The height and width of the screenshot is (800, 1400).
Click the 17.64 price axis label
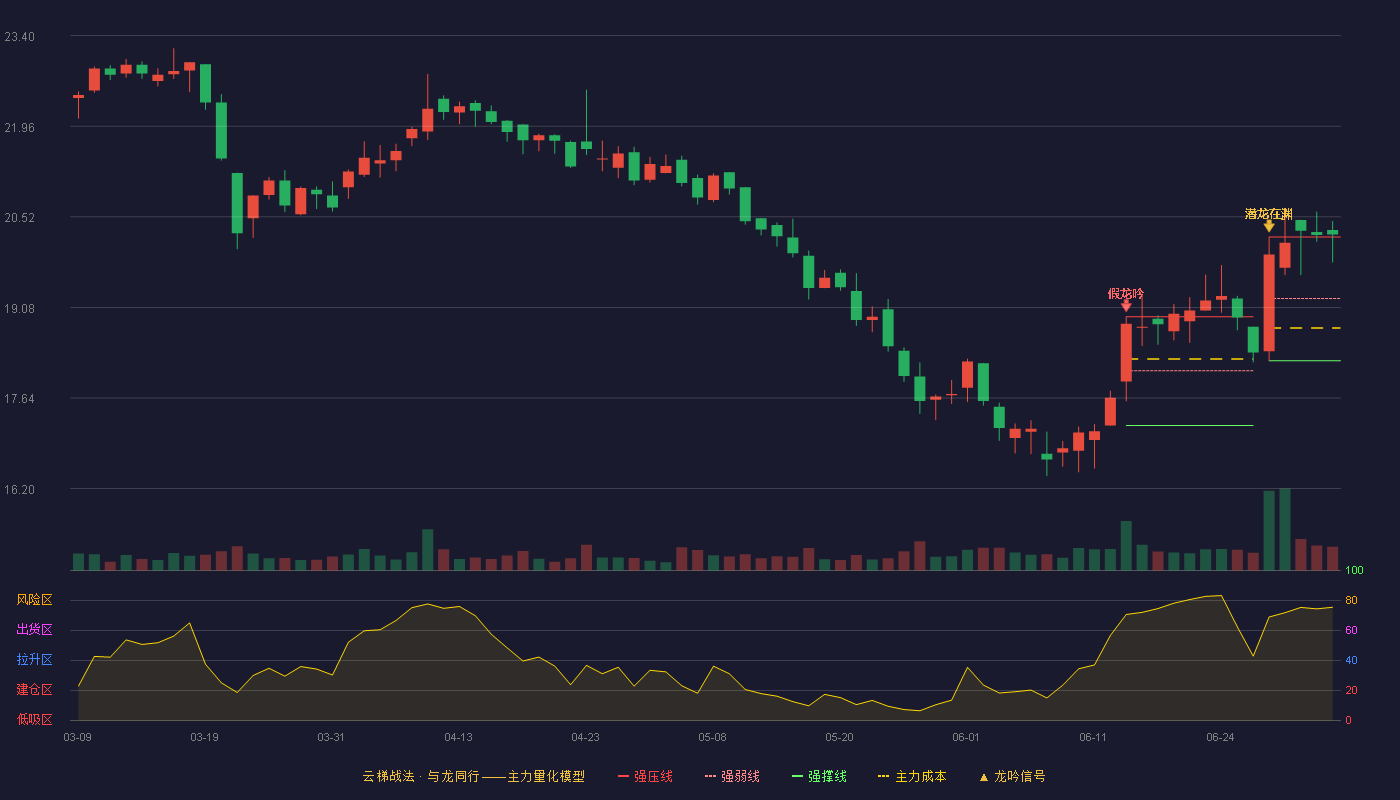pos(19,399)
